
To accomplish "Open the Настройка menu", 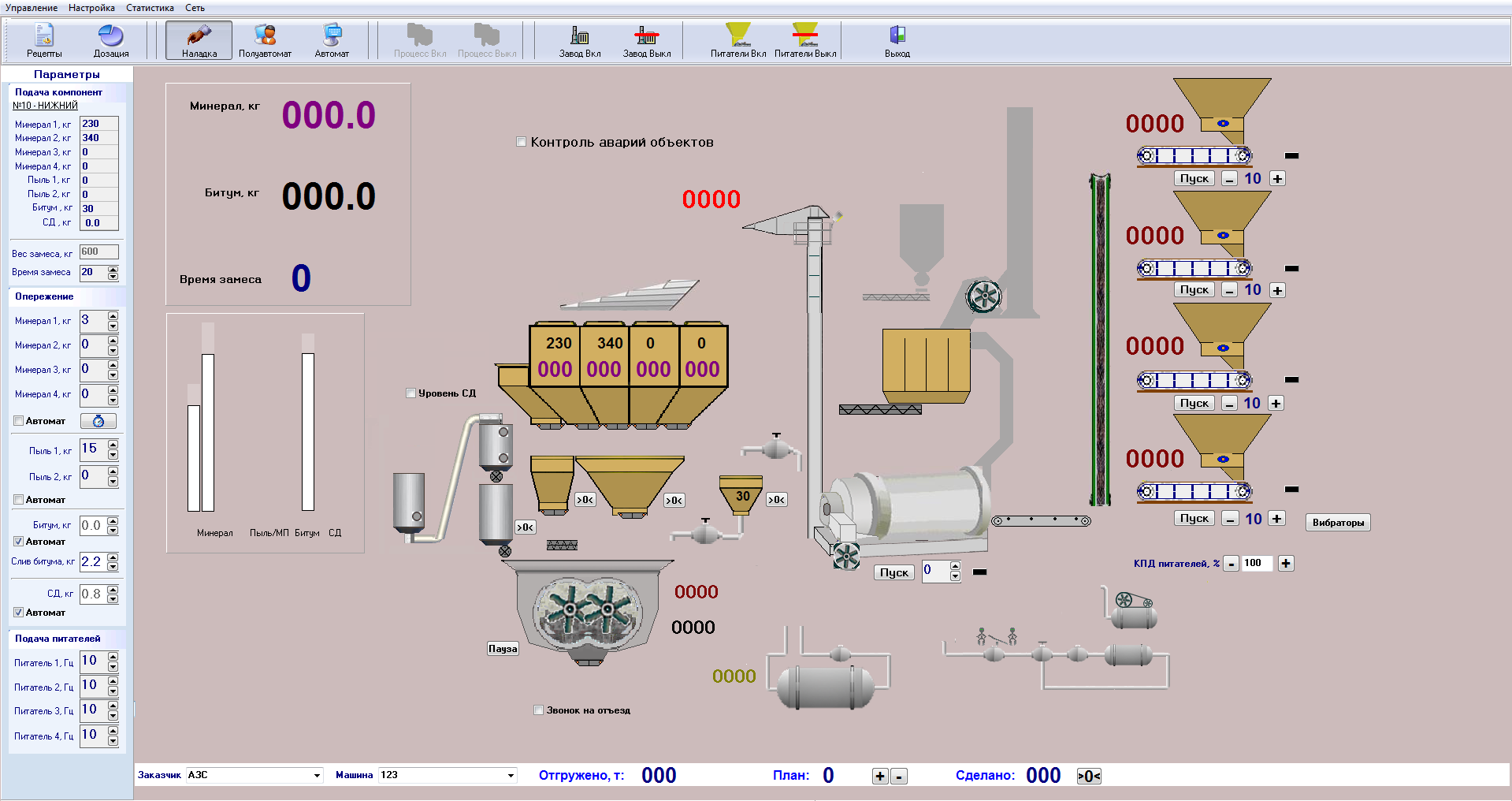I will (91, 8).
